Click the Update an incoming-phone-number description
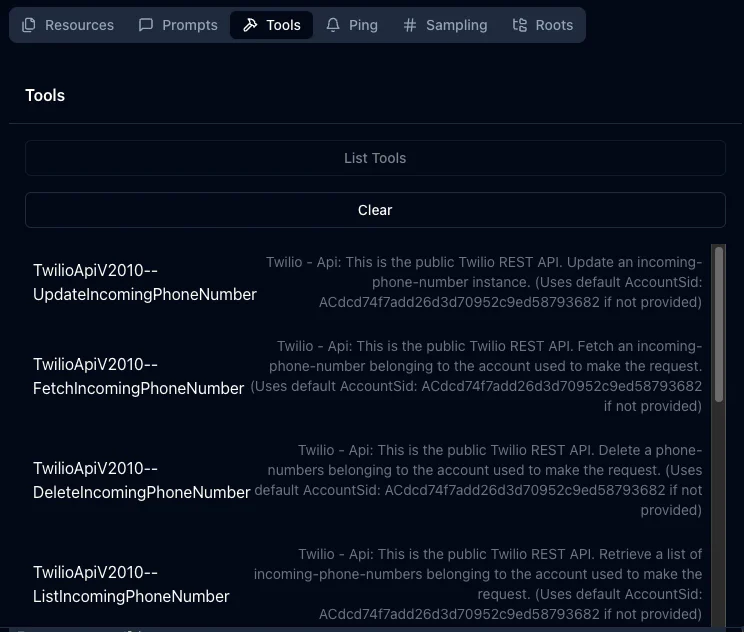The height and width of the screenshot is (632, 744). tap(484, 282)
